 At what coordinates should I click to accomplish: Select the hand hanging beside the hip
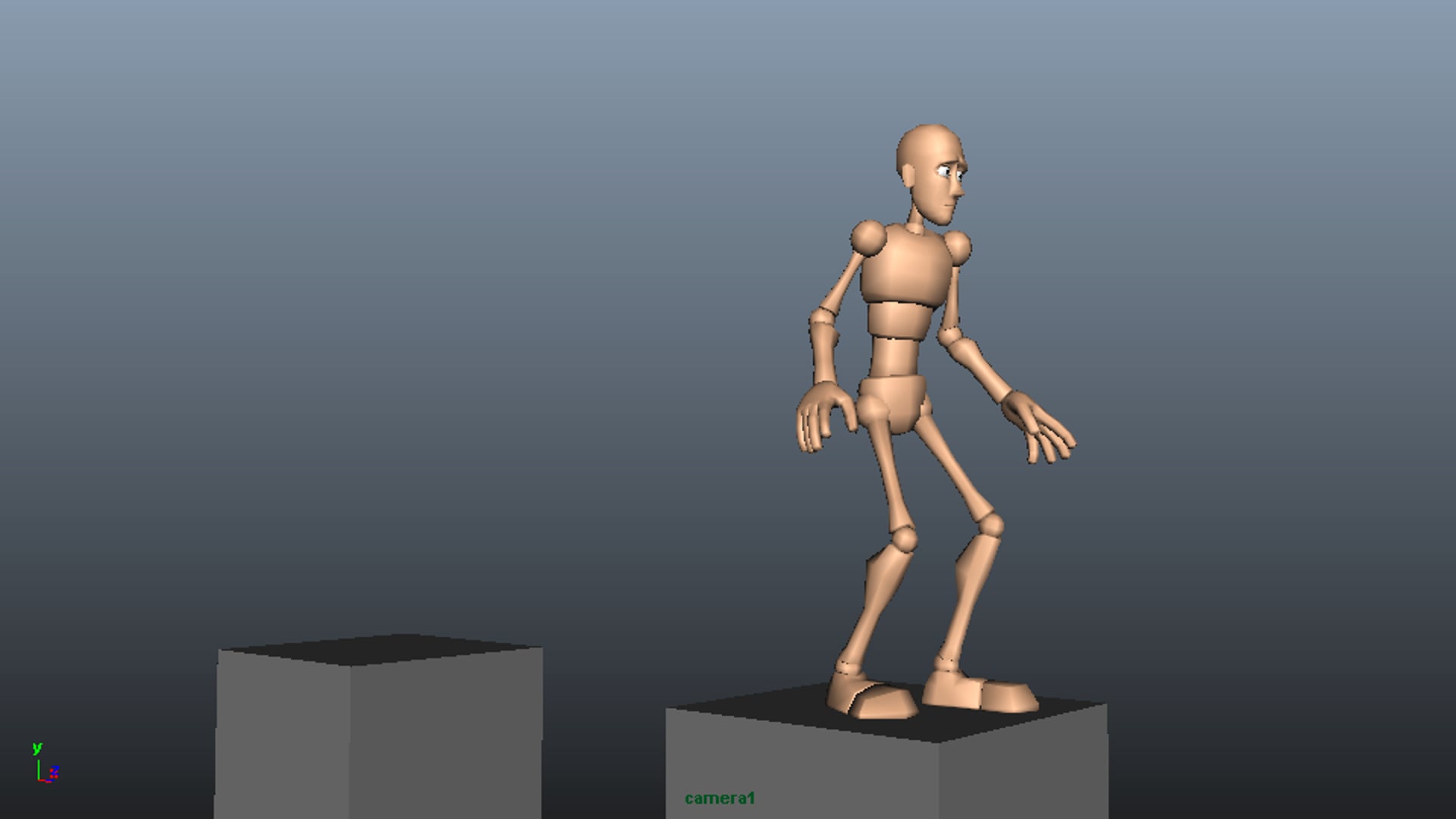pyautogui.click(x=826, y=416)
